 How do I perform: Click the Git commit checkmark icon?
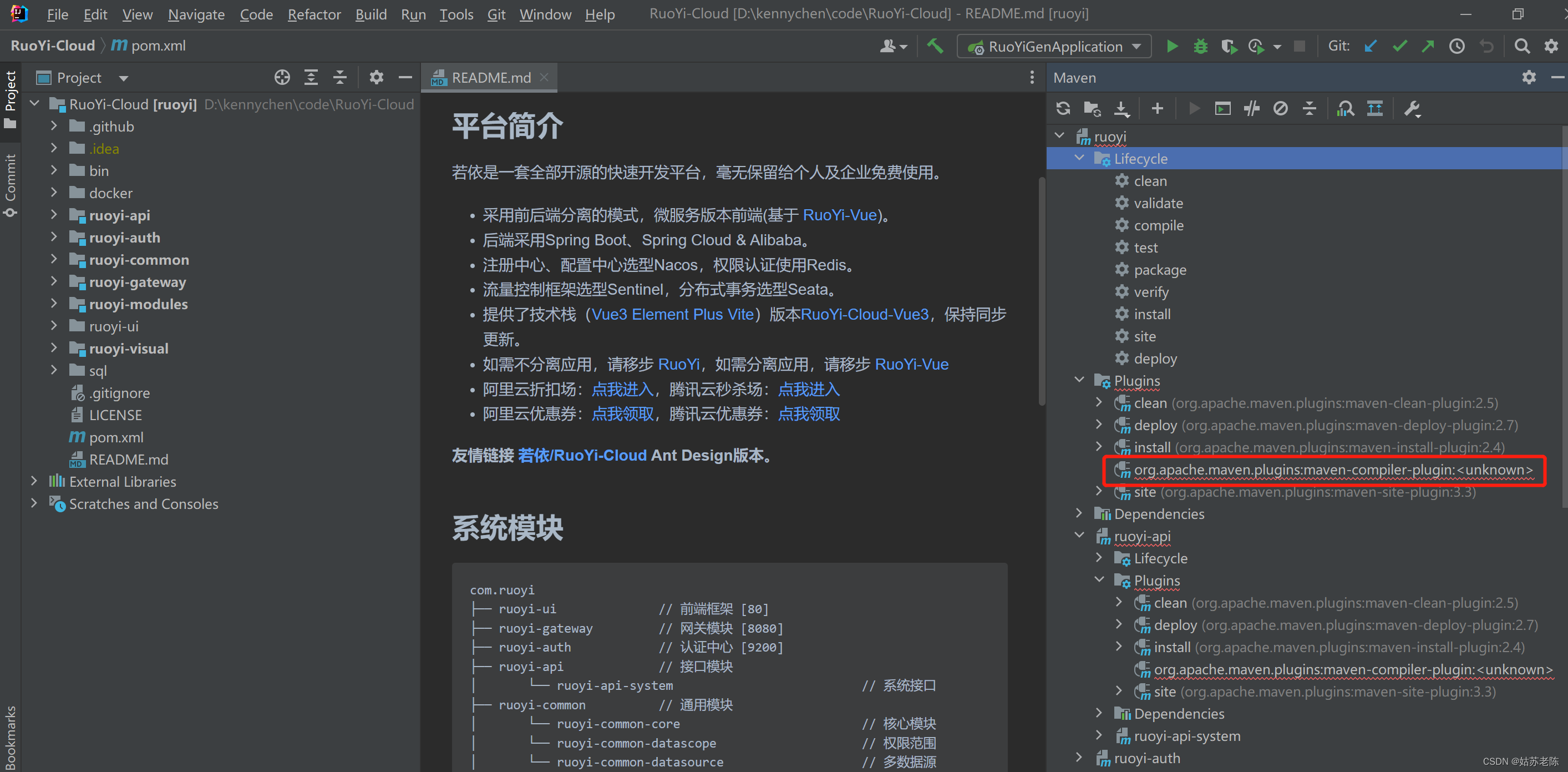(1399, 46)
